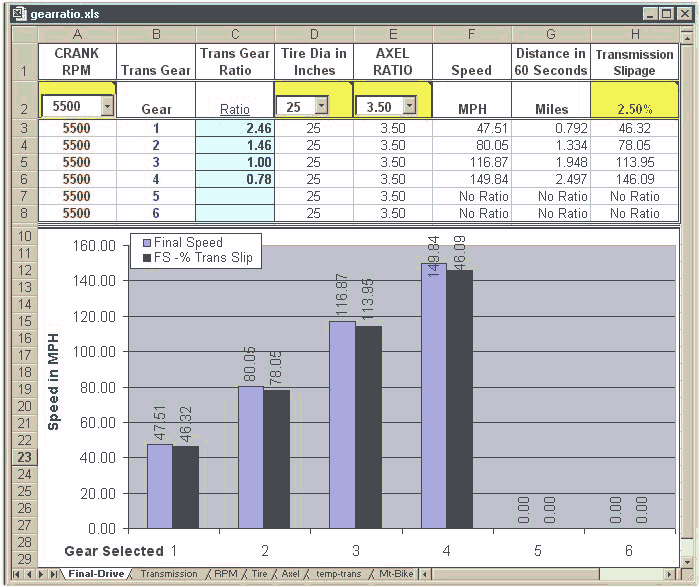Image resolution: width=700 pixels, height=587 pixels.
Task: Select row 3 header
Action: click(x=25, y=128)
